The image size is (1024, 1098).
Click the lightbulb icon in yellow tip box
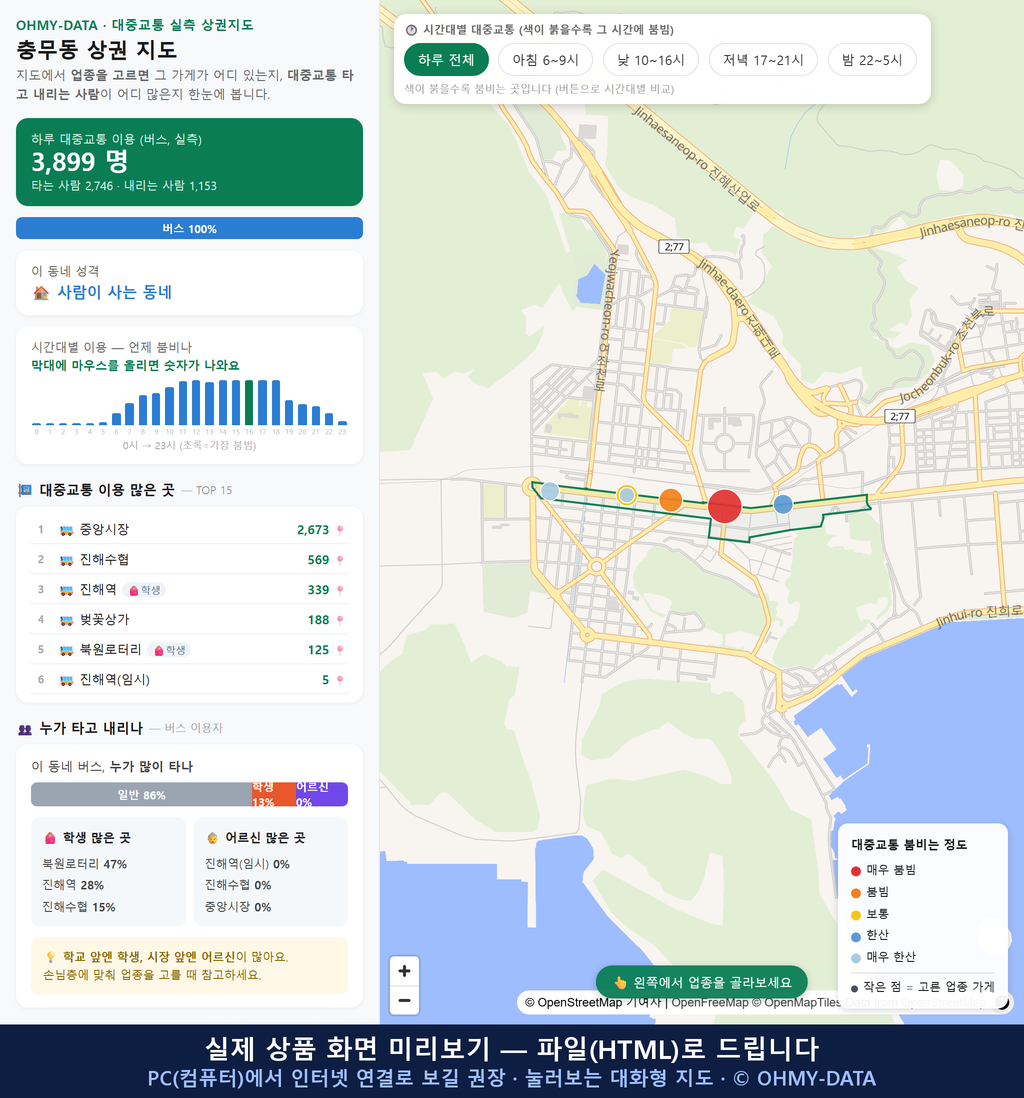point(50,957)
